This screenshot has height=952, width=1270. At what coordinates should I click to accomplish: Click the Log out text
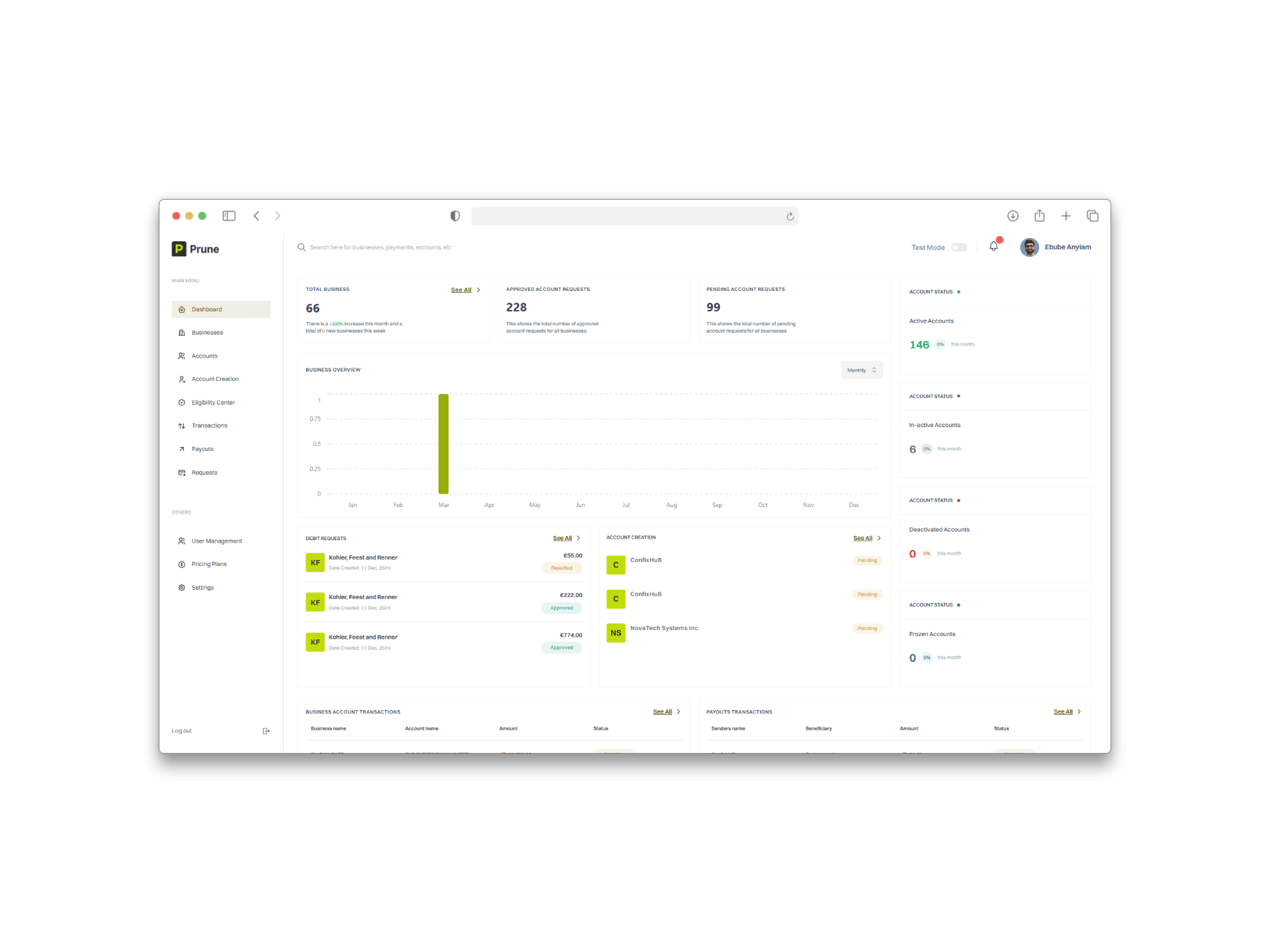182,731
